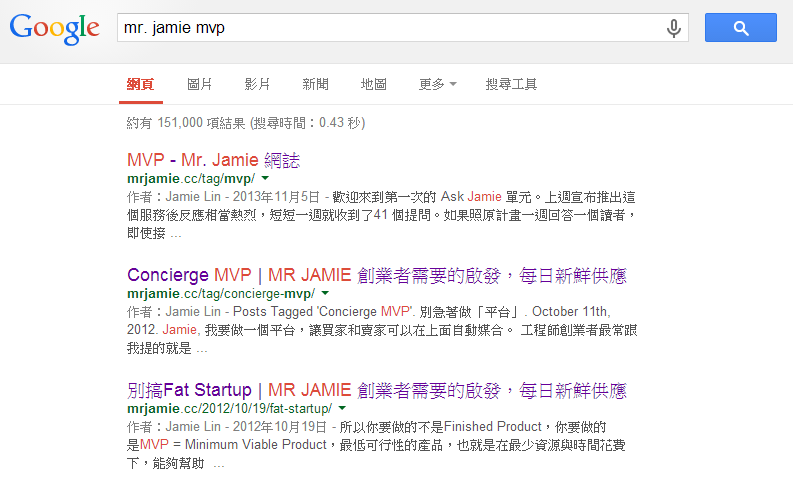Screen dimensions: 793x485
Task: Switch to the 影片 tab
Action: [257, 84]
